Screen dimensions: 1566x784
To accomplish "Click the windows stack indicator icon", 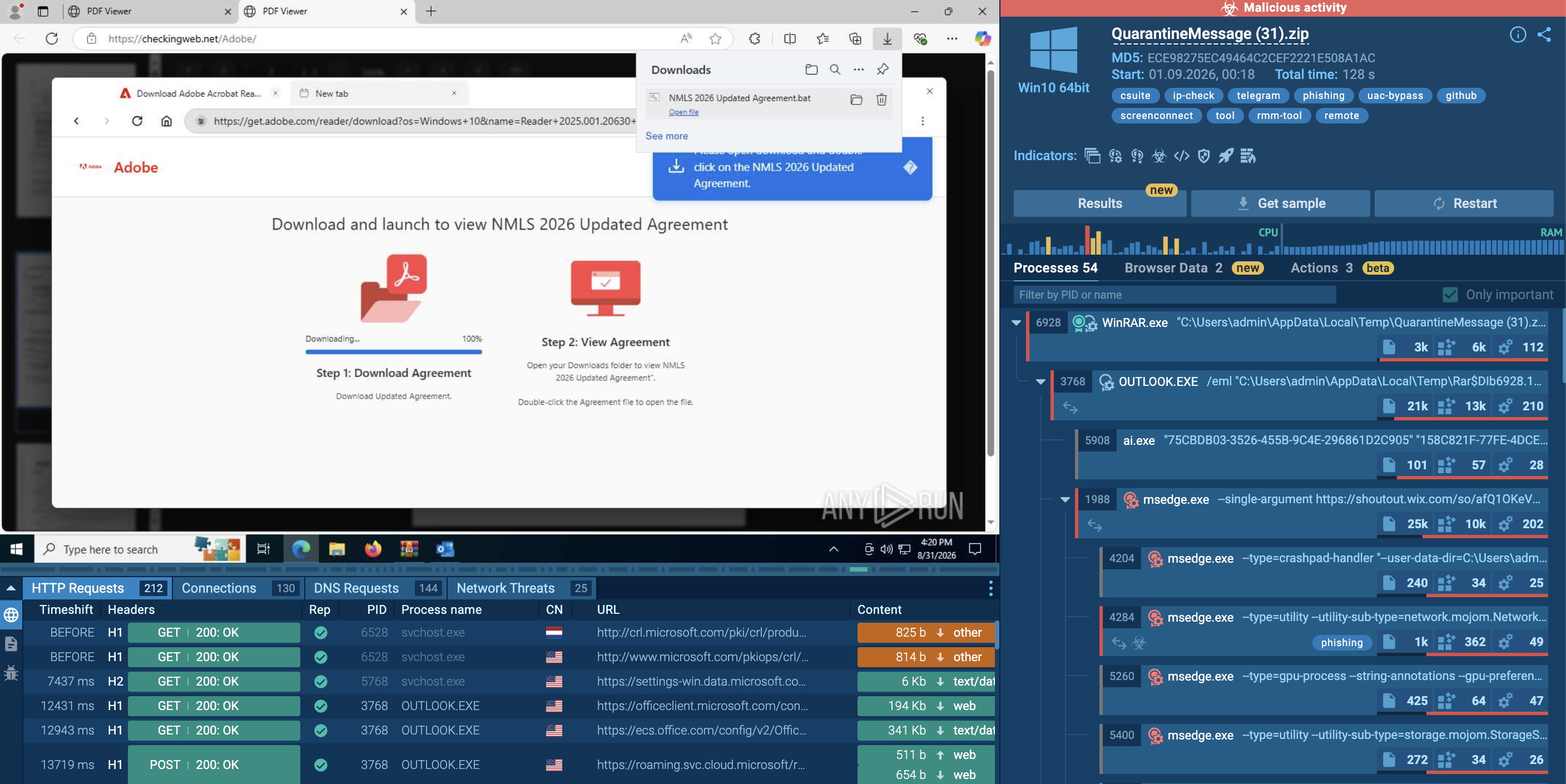I will 1092,156.
